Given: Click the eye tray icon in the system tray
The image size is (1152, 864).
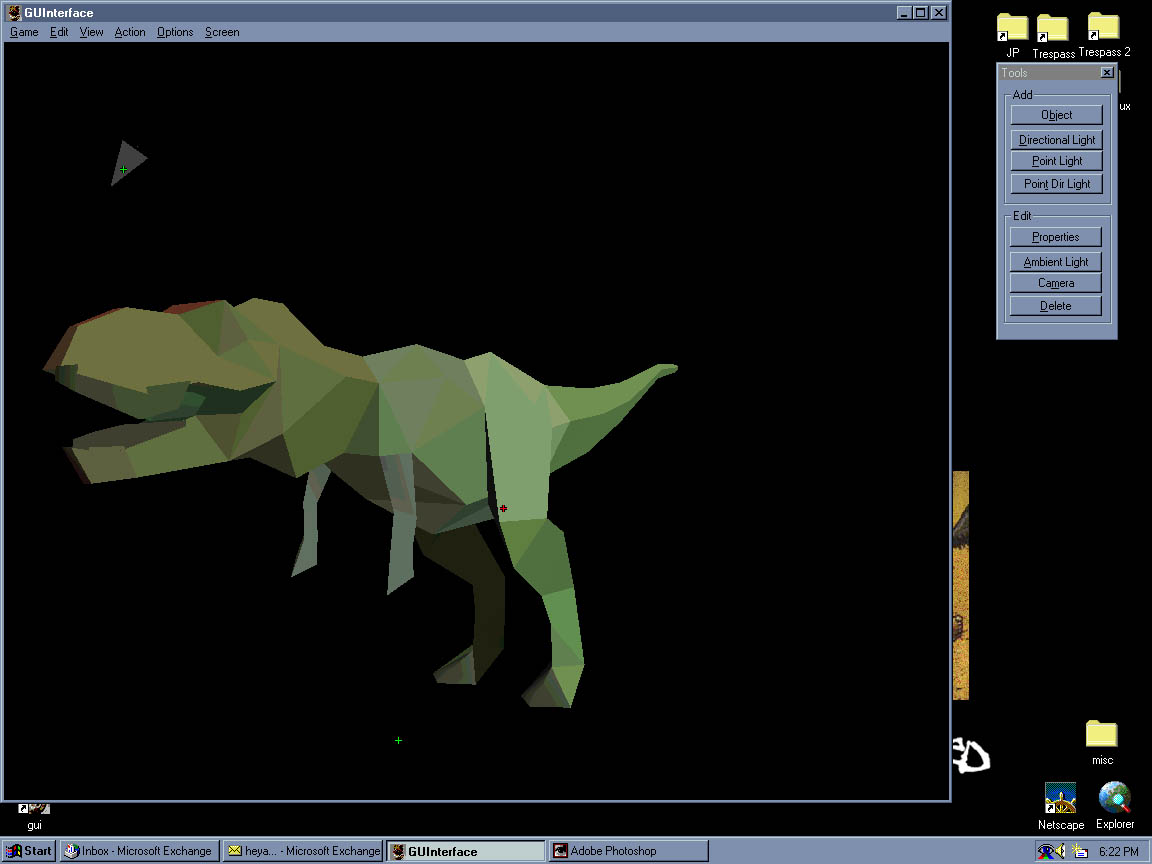Looking at the screenshot, I should (x=1045, y=852).
